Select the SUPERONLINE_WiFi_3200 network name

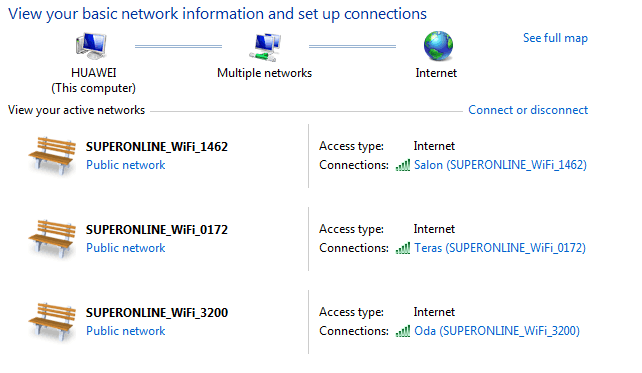157,313
